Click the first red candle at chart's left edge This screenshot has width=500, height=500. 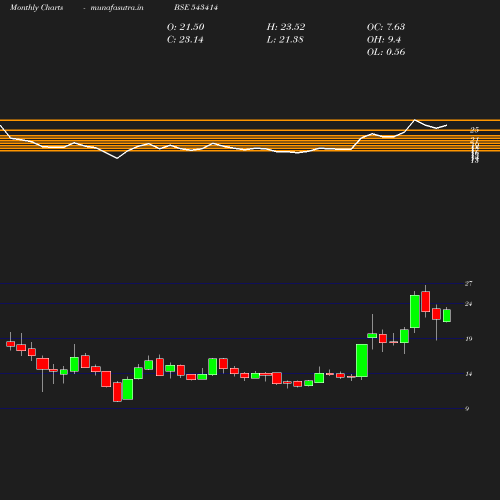[x=10, y=344]
